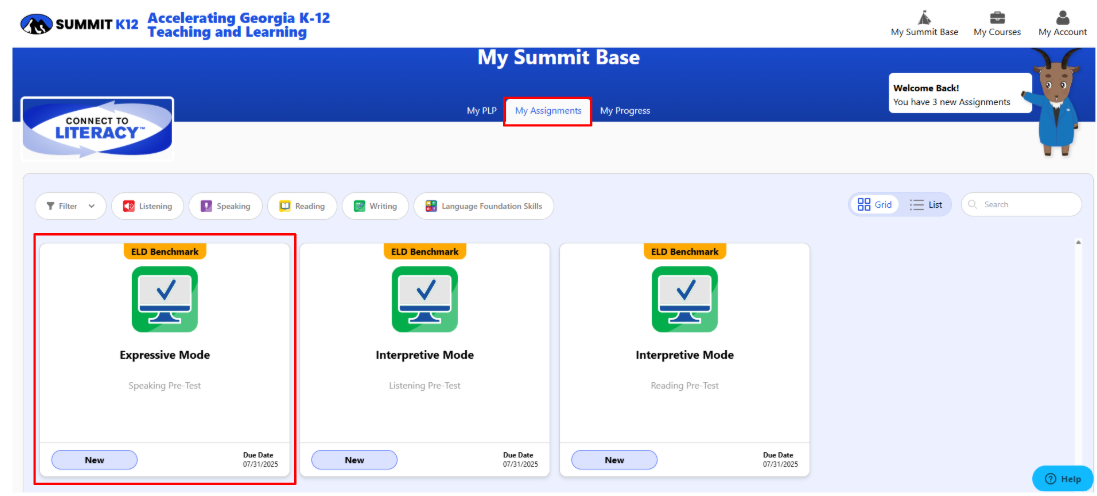The image size is (1097, 496).
Task: Switch to Grid view
Action: (x=875, y=205)
